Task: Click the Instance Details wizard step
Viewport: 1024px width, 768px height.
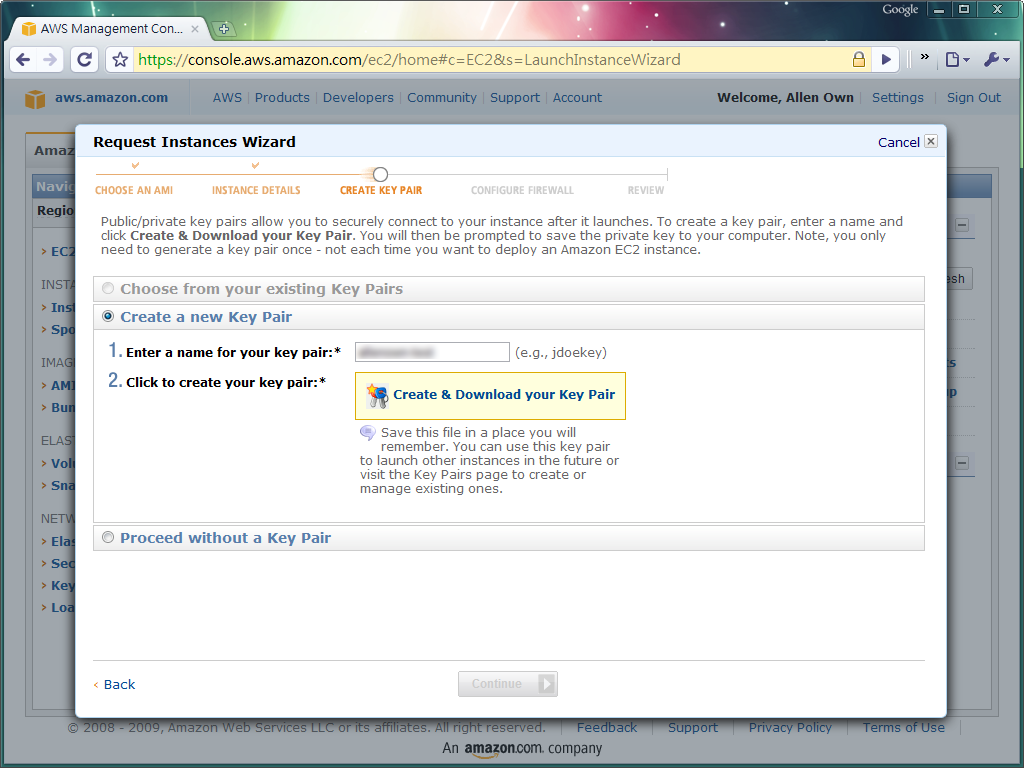Action: (256, 190)
